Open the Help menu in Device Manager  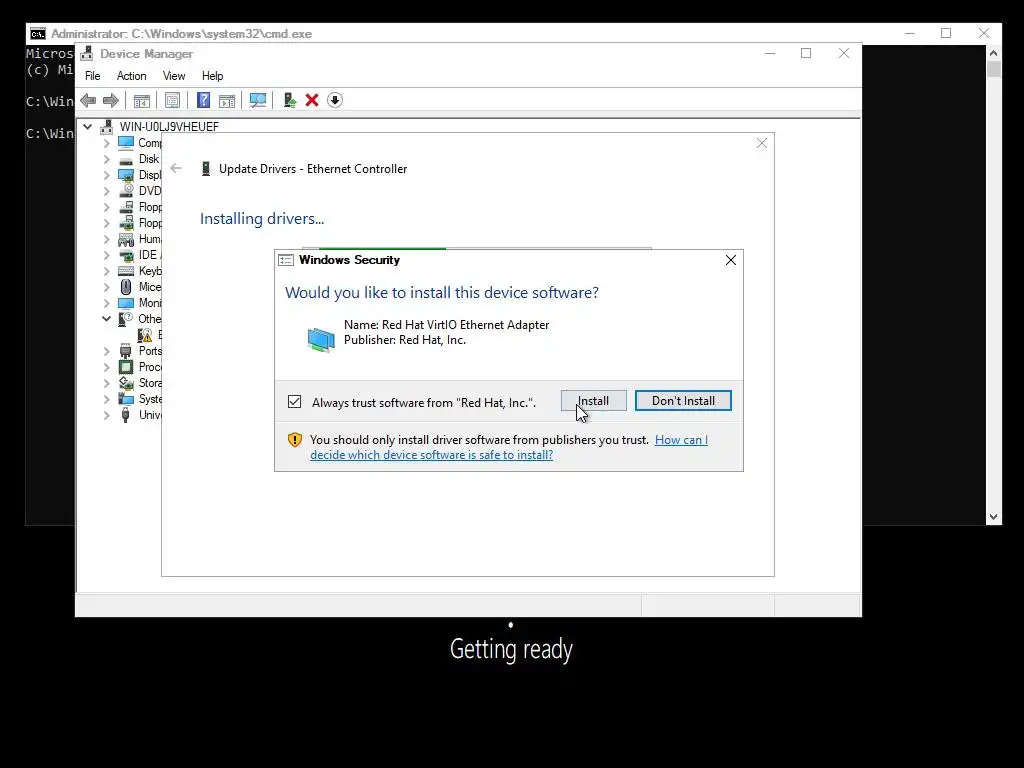pyautogui.click(x=212, y=76)
